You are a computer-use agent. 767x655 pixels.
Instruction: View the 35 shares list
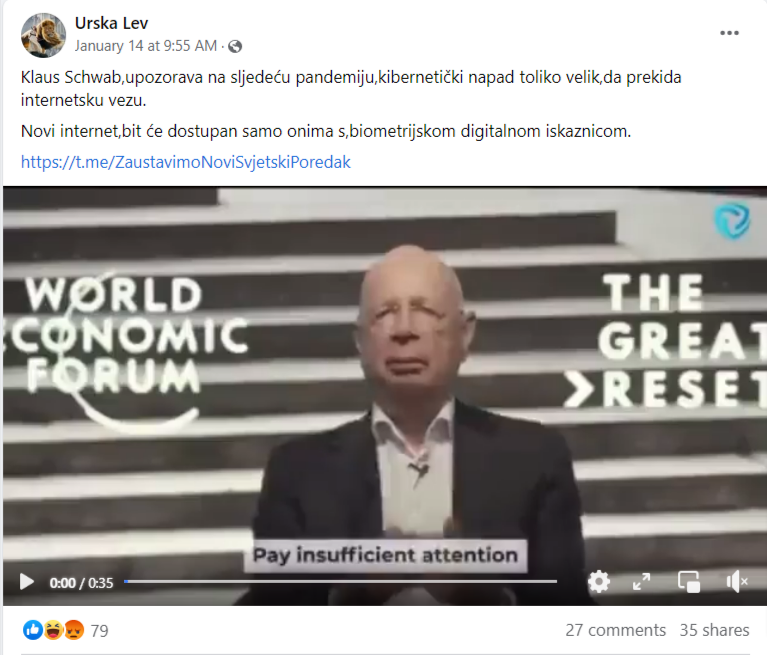(x=714, y=630)
